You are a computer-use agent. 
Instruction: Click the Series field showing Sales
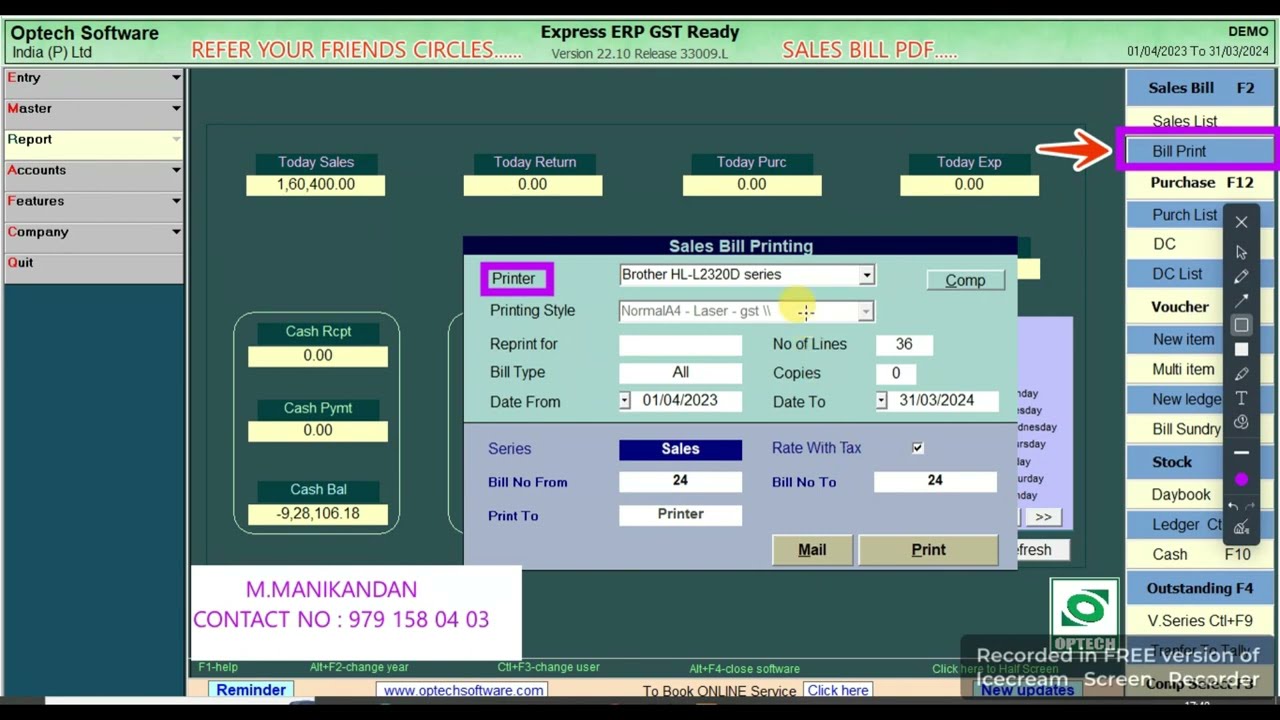point(680,450)
